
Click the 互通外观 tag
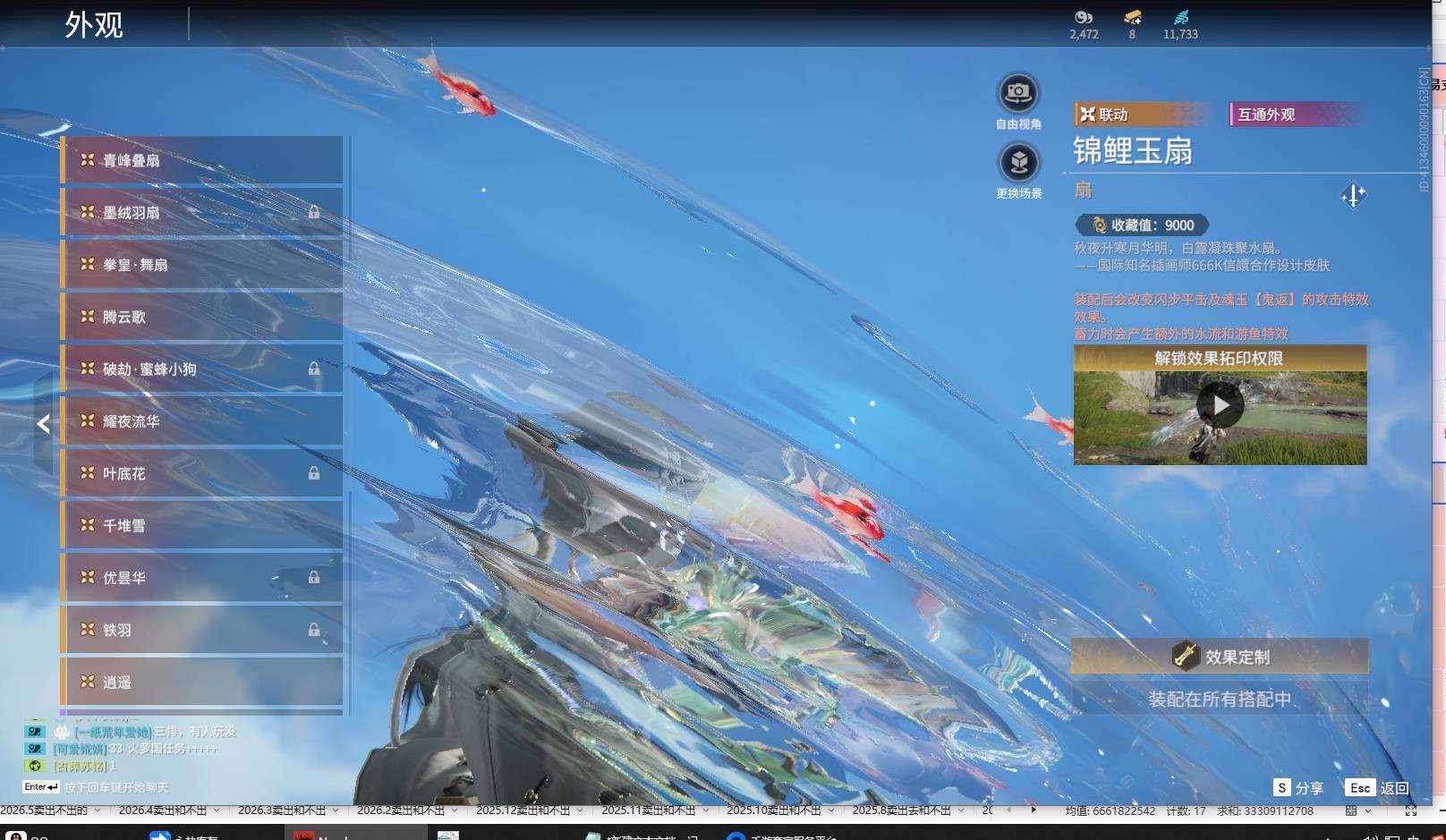coord(1297,115)
